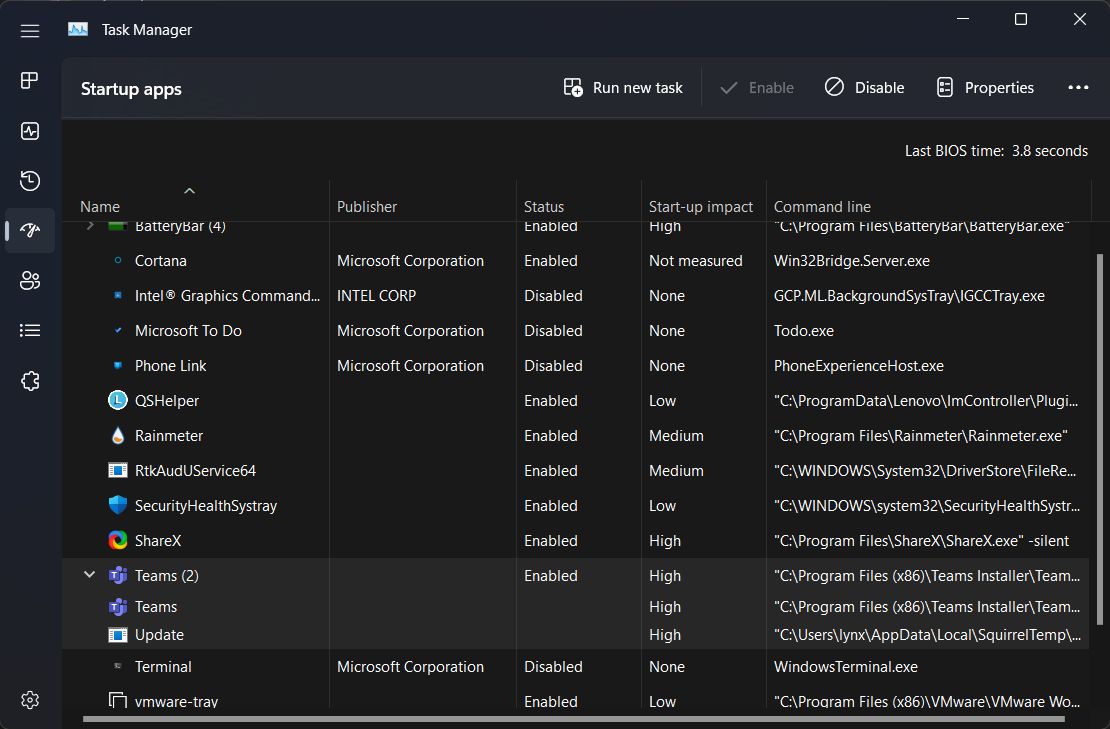Viewport: 1110px width, 729px height.
Task: Select the Update entry under Teams
Action: (159, 635)
